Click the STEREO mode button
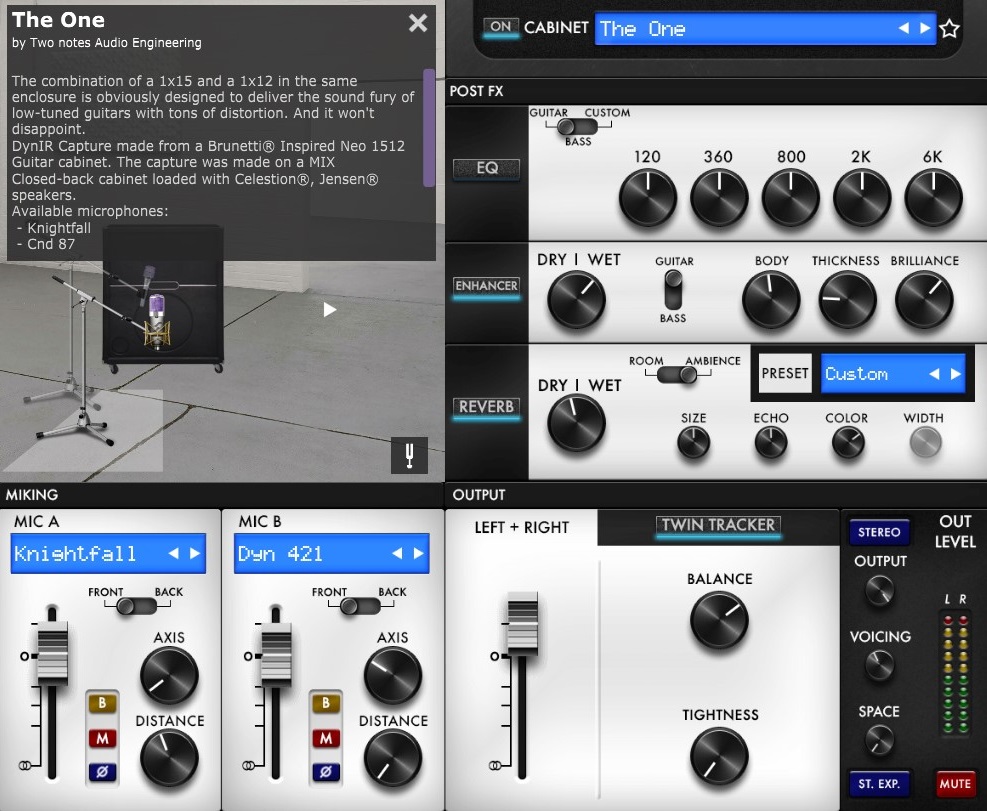This screenshot has height=811, width=987. [879, 533]
